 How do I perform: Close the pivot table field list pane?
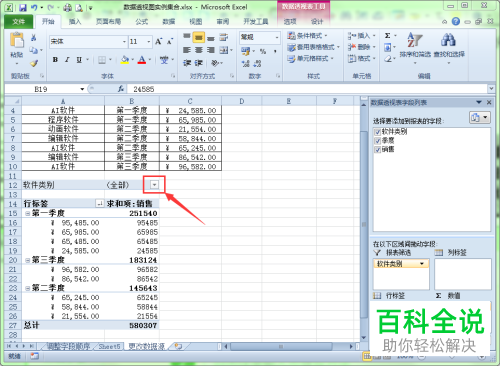[x=489, y=102]
